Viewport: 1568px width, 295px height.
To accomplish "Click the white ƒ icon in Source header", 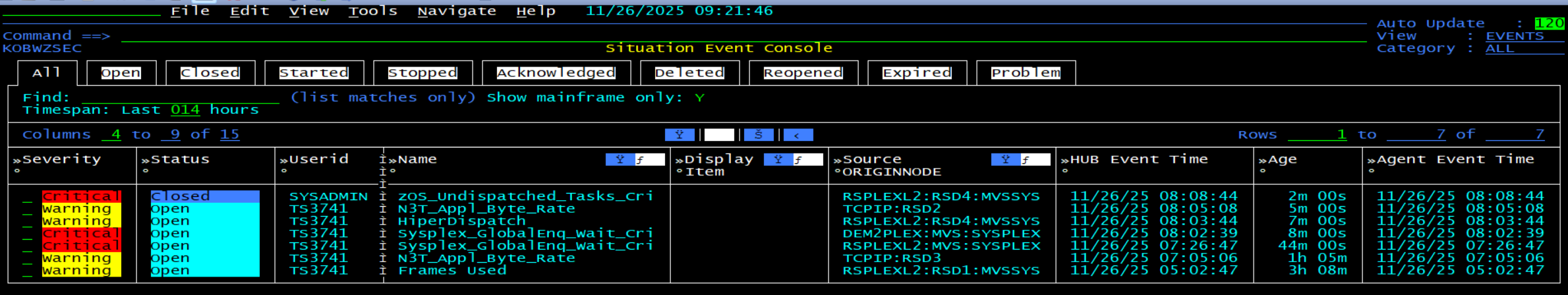I will [1035, 159].
